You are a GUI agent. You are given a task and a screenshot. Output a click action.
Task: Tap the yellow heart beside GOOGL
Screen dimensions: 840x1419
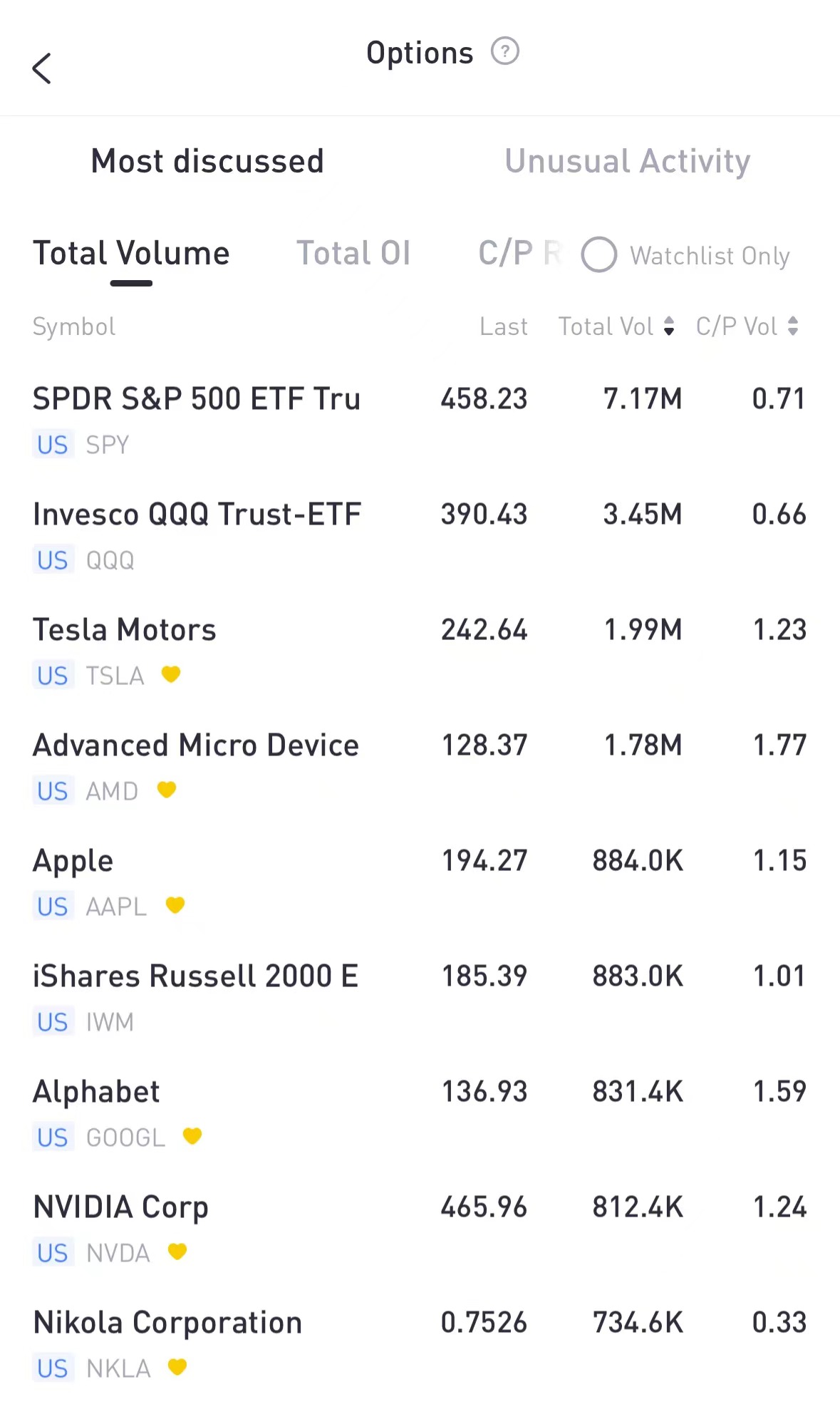pyautogui.click(x=192, y=1136)
